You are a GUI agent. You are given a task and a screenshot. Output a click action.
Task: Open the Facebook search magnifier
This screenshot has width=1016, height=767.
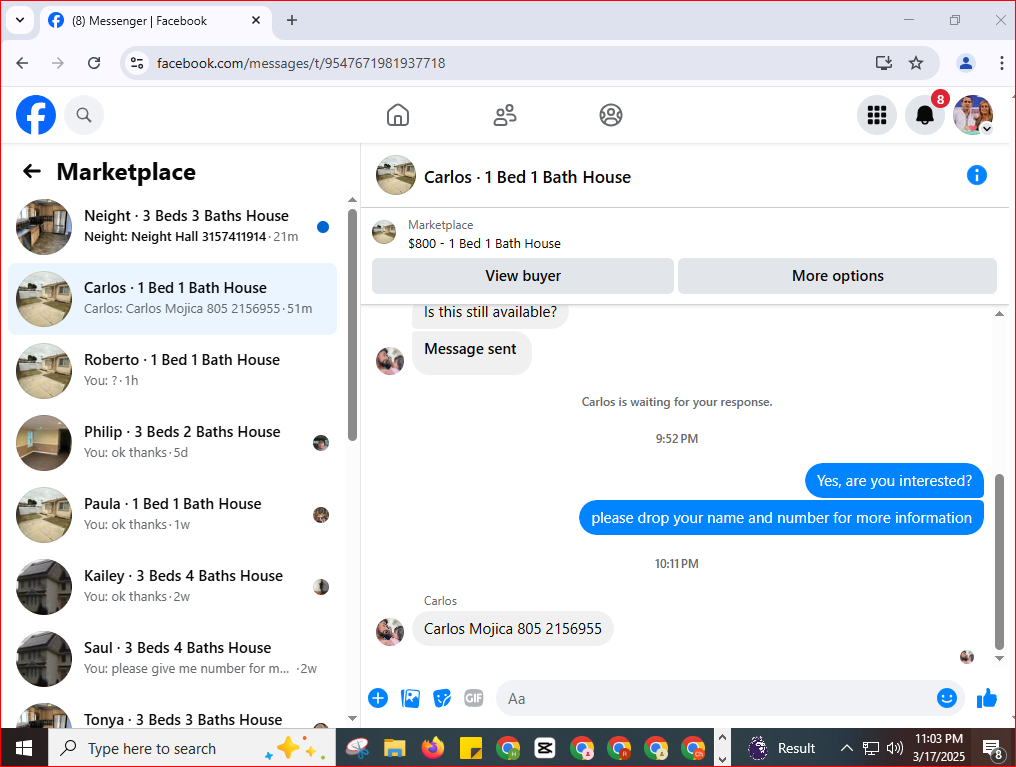(x=84, y=115)
